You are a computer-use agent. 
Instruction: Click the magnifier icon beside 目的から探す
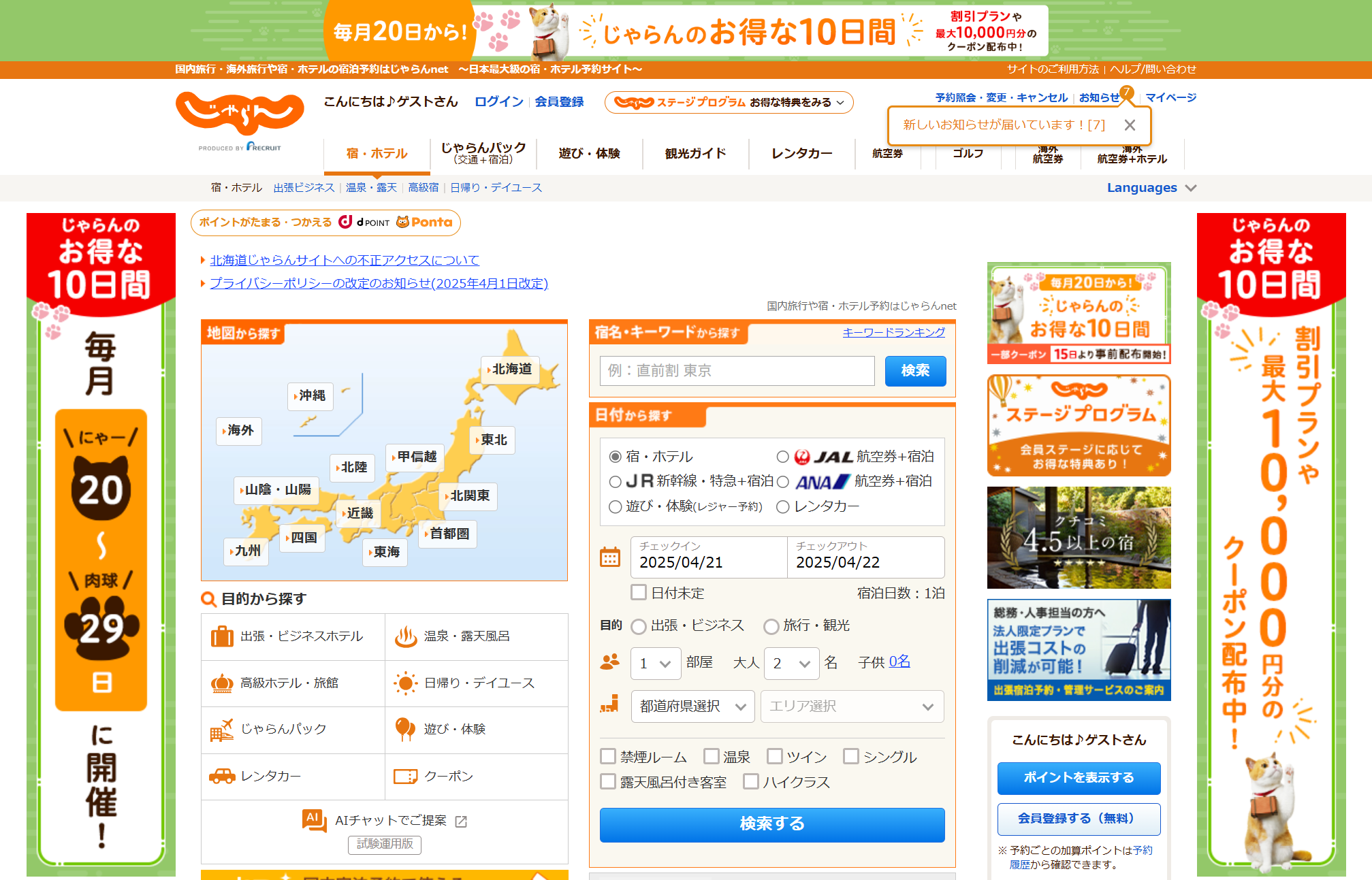(x=208, y=599)
